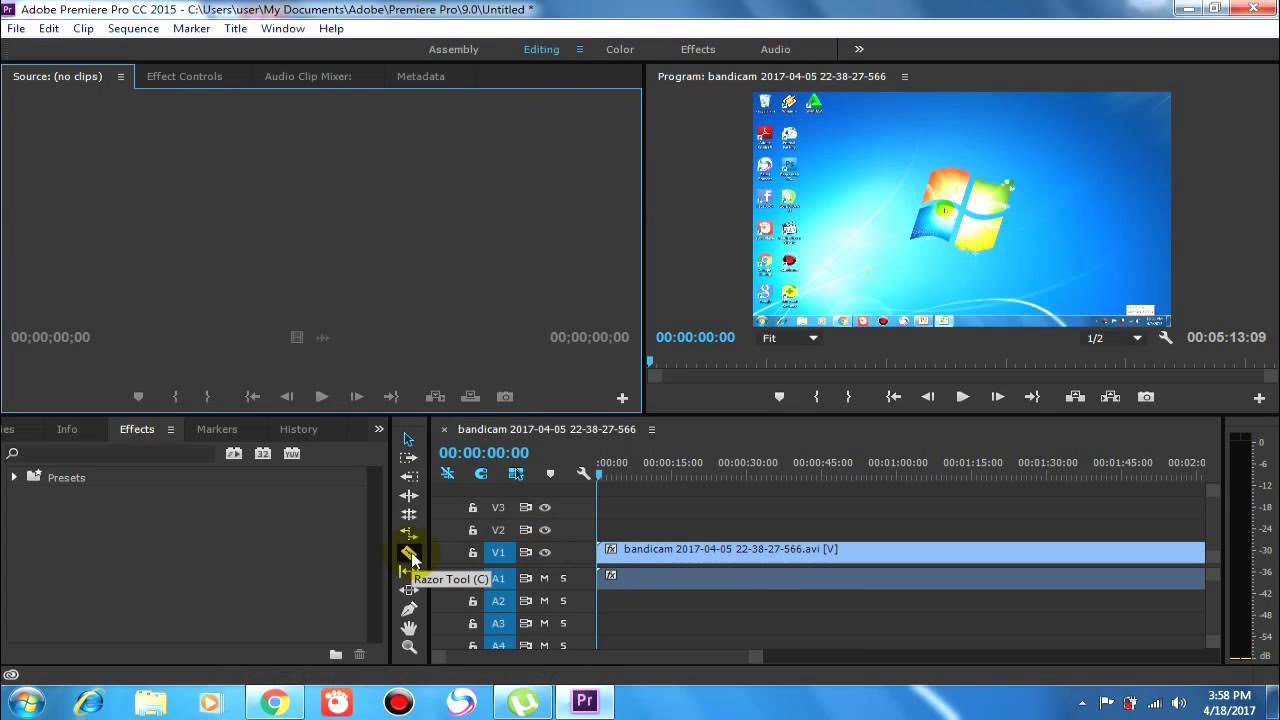Image resolution: width=1280 pixels, height=720 pixels.
Task: Add marker in Program monitor
Action: tap(779, 397)
